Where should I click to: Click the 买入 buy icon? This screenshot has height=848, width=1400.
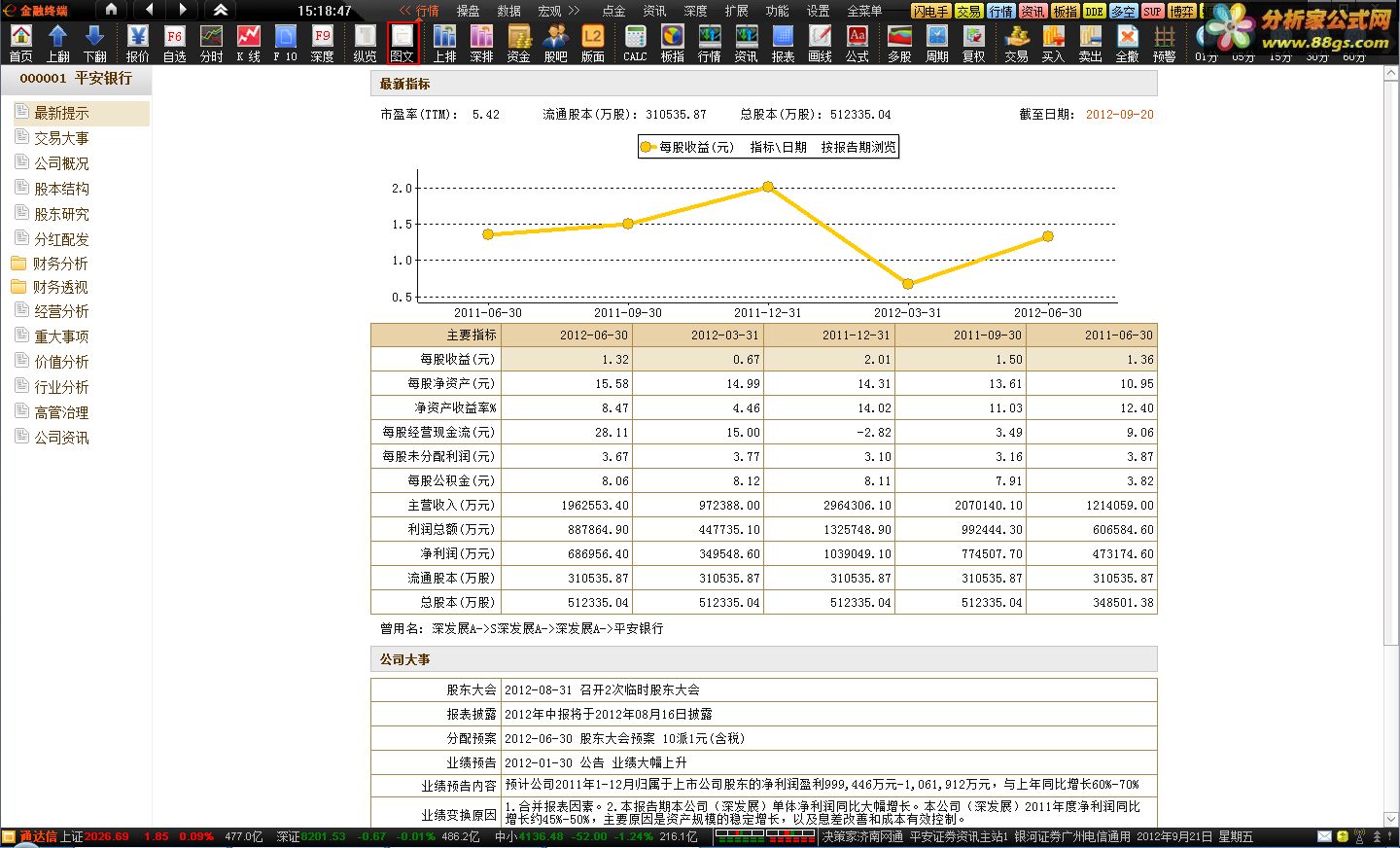pyautogui.click(x=1053, y=43)
